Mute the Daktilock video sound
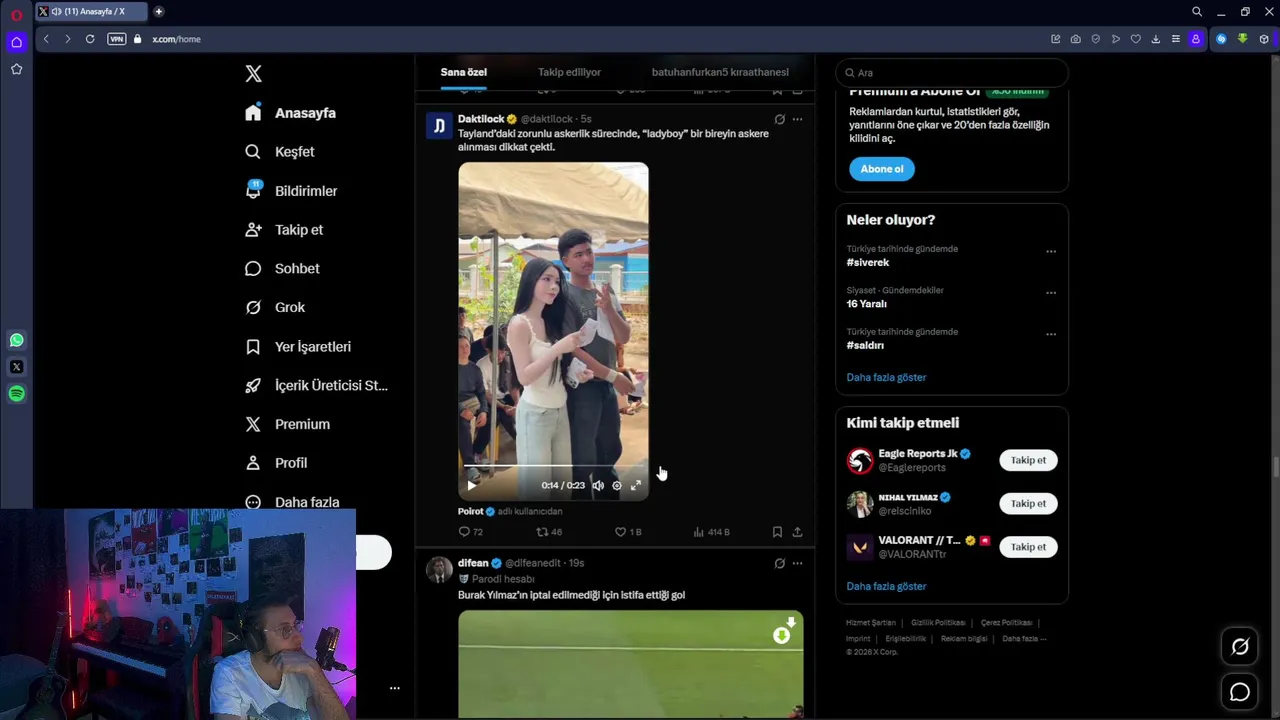 coord(598,485)
